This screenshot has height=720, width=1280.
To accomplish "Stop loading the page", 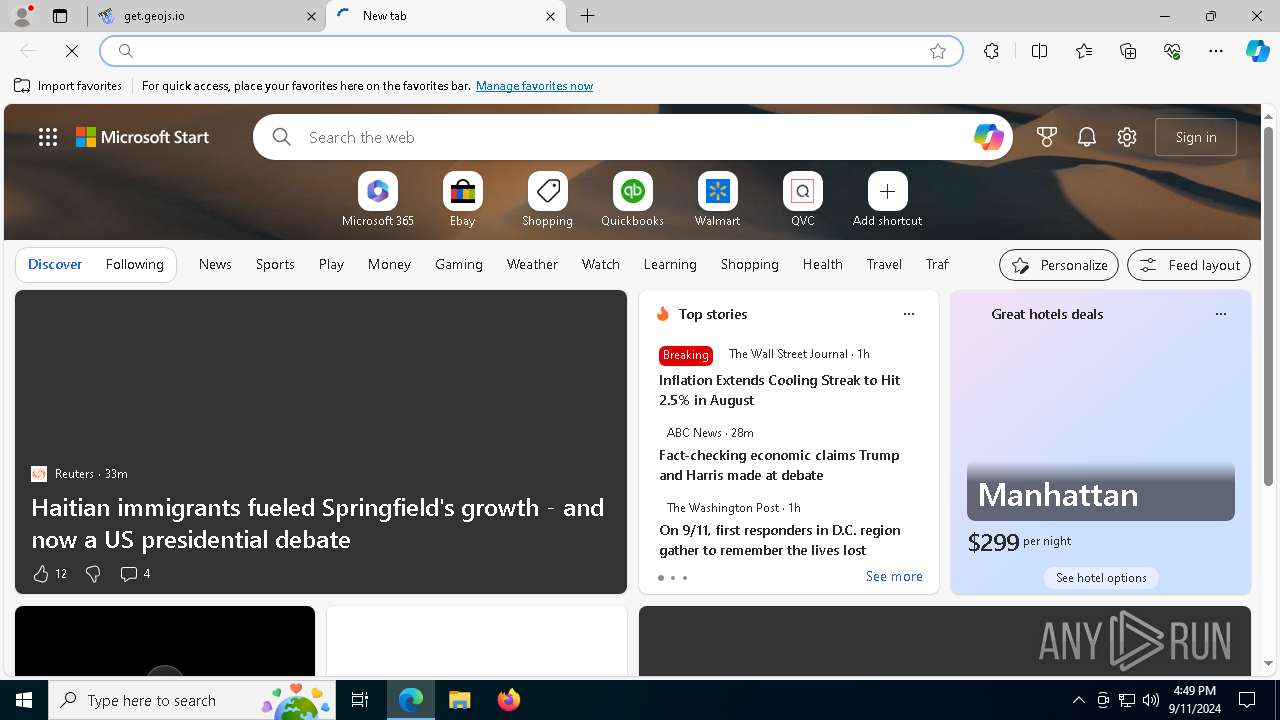I will coord(73,51).
